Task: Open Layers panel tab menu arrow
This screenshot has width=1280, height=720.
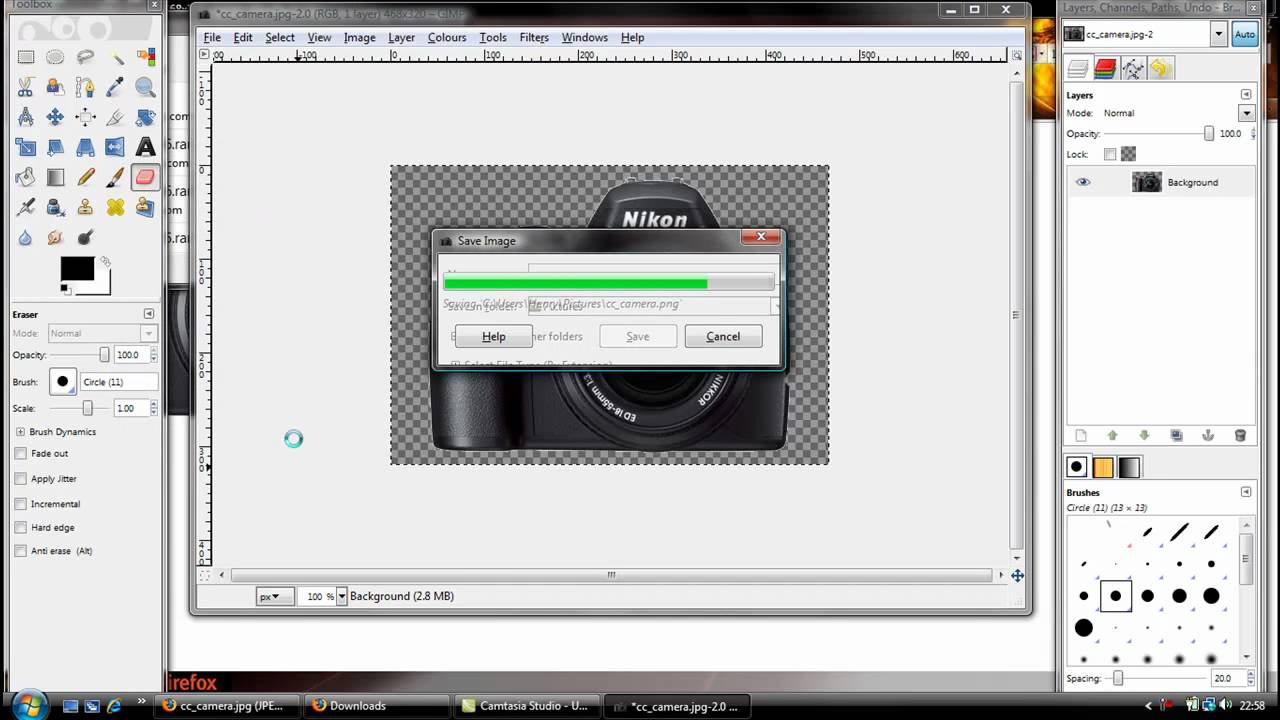Action: coord(1246,95)
